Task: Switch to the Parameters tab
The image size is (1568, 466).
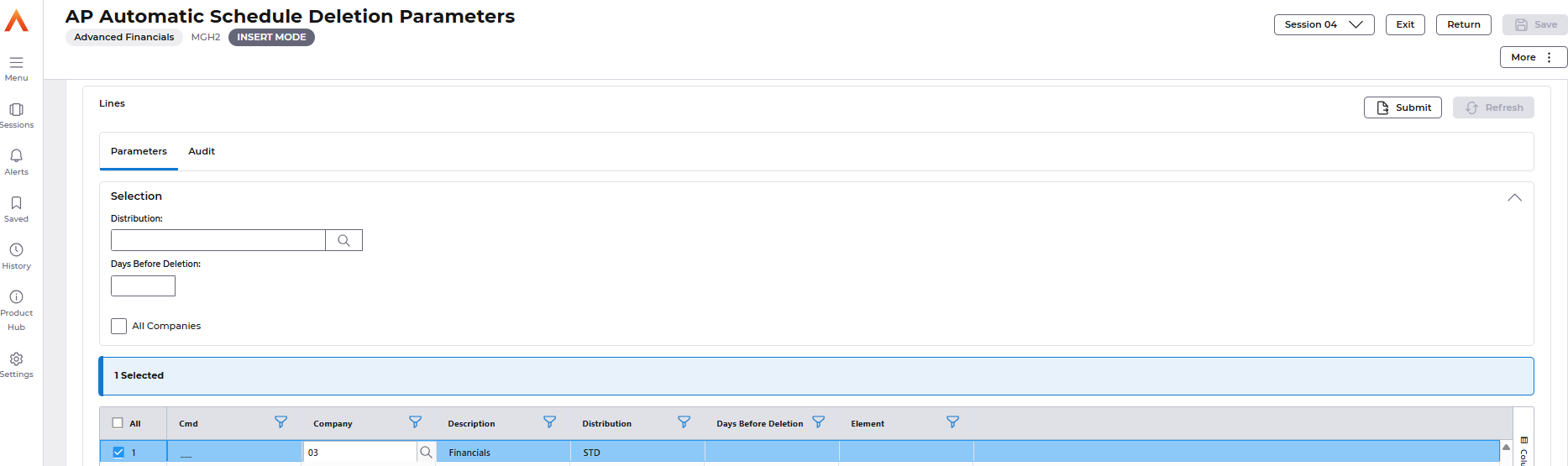Action: pos(139,151)
